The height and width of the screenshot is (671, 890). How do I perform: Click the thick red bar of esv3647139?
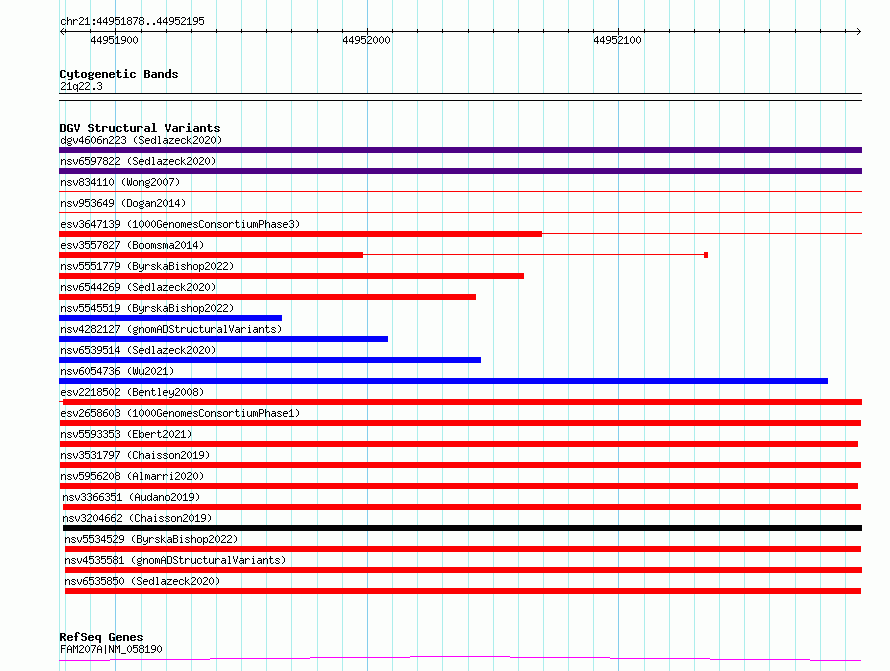click(300, 234)
